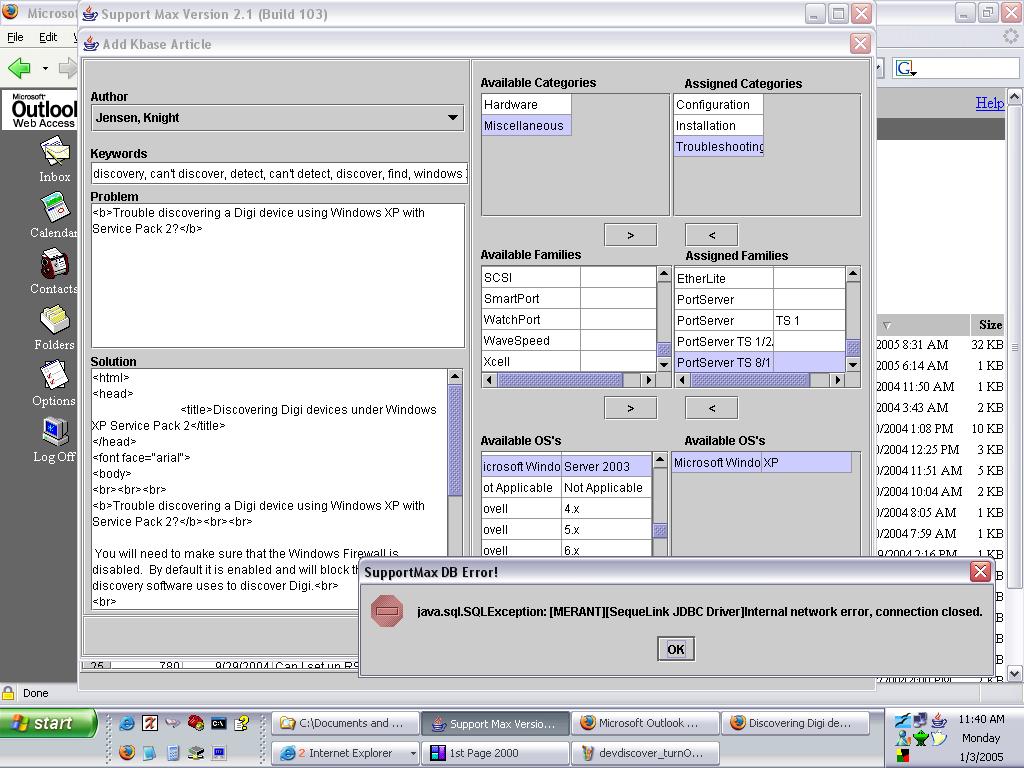
Task: Click the browser green Back arrow
Action: click(19, 68)
